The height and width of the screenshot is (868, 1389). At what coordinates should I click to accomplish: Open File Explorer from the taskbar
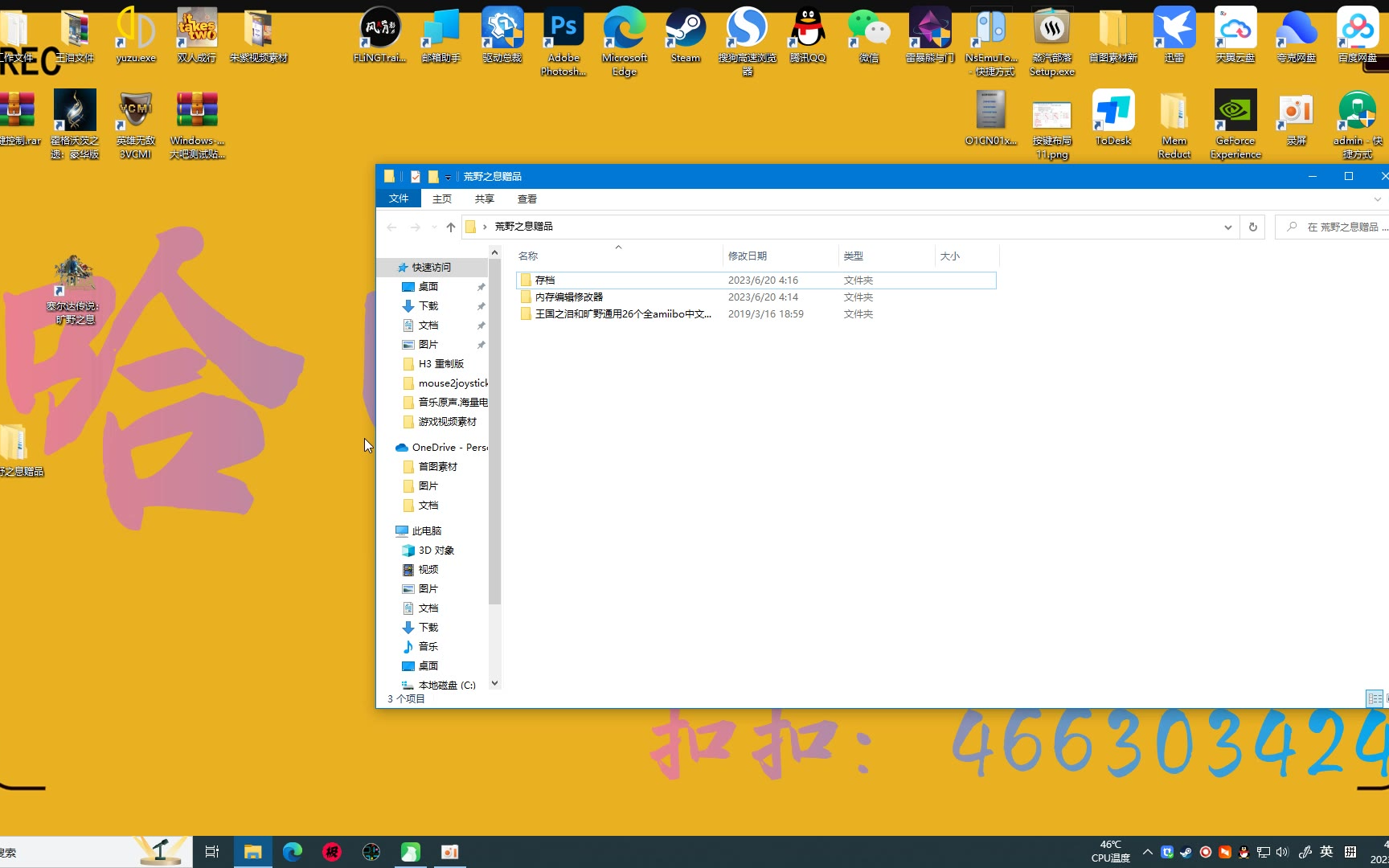tap(252, 852)
